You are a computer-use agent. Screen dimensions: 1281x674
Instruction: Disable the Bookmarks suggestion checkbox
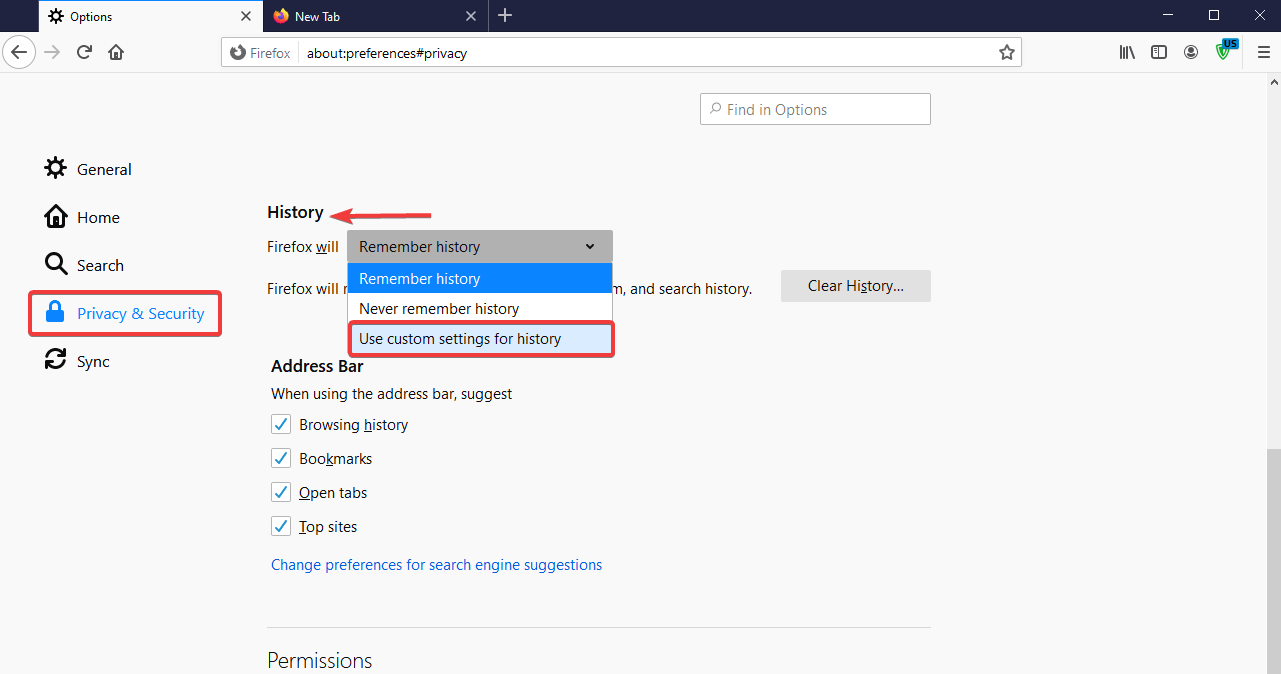pos(281,457)
